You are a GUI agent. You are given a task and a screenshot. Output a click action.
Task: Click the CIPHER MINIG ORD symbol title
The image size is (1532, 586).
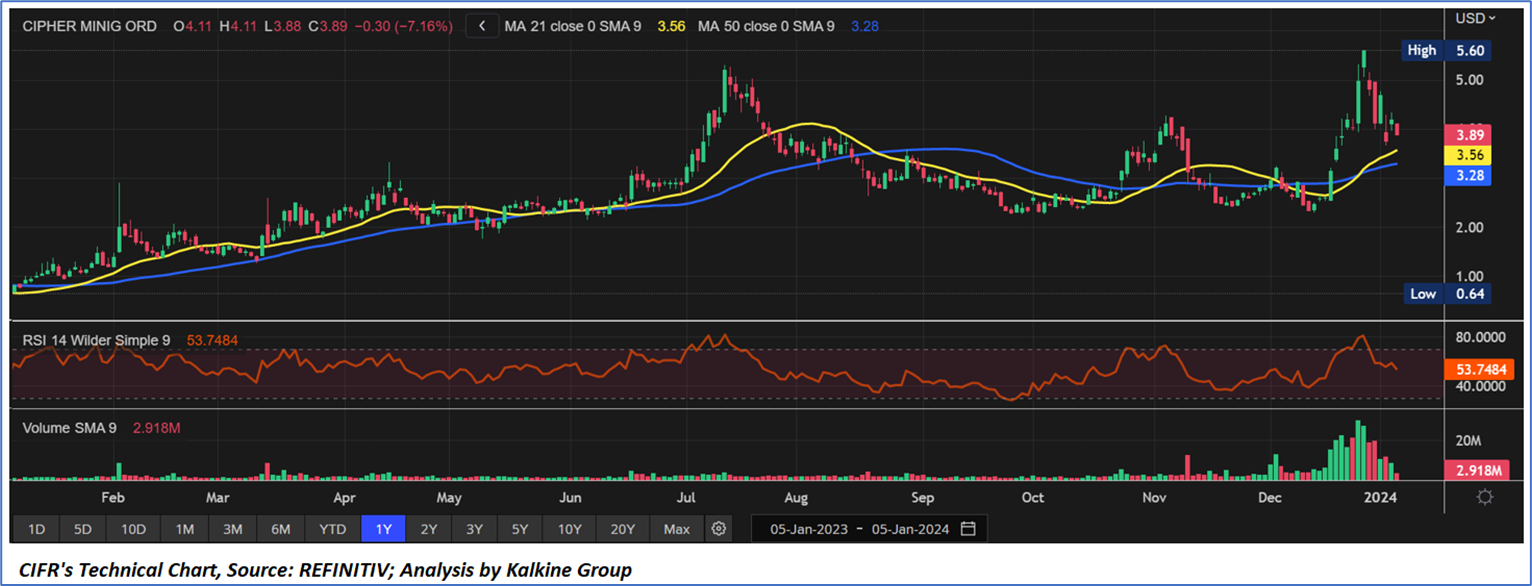(89, 27)
